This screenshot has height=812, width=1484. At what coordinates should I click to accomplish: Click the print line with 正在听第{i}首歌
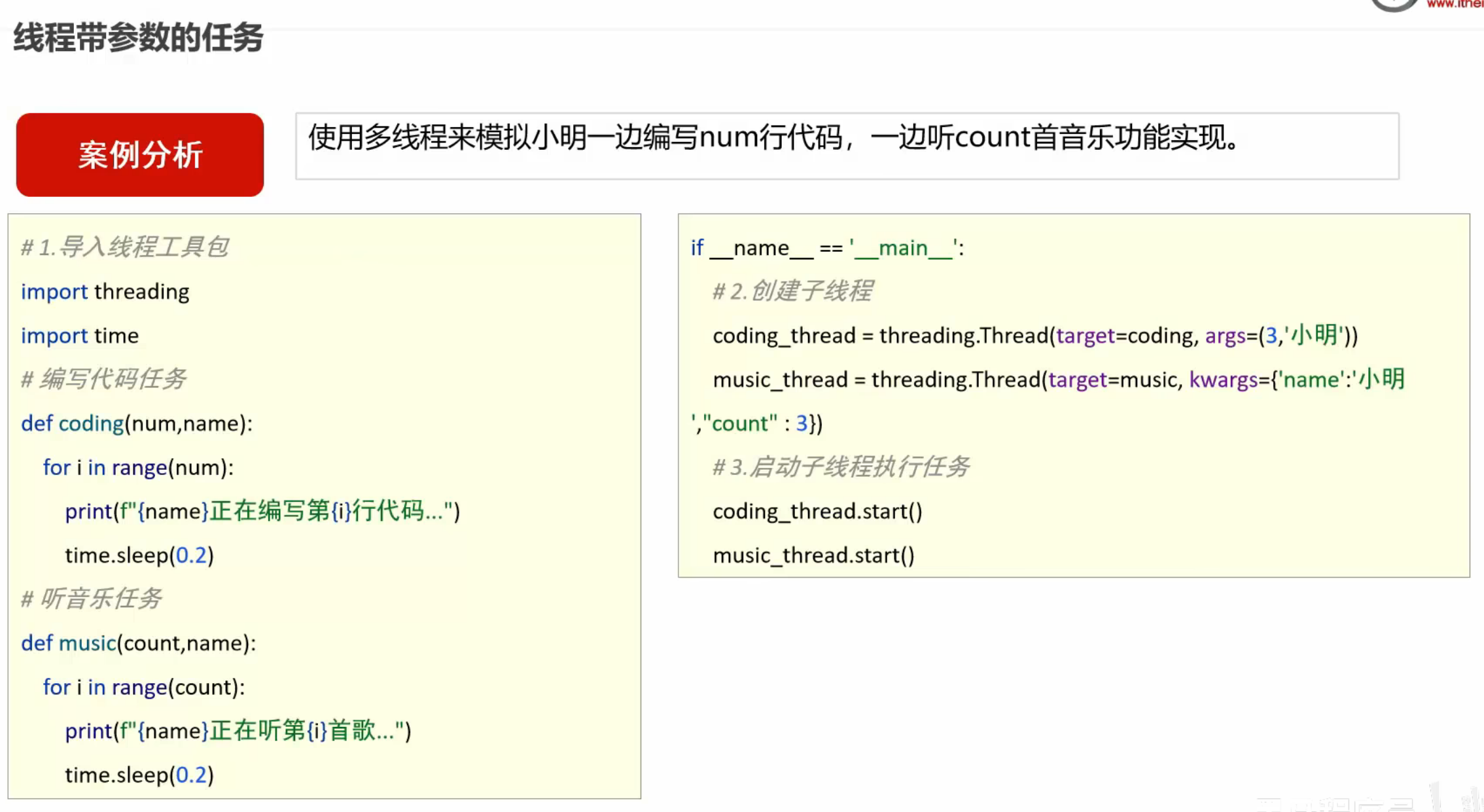pyautogui.click(x=238, y=731)
